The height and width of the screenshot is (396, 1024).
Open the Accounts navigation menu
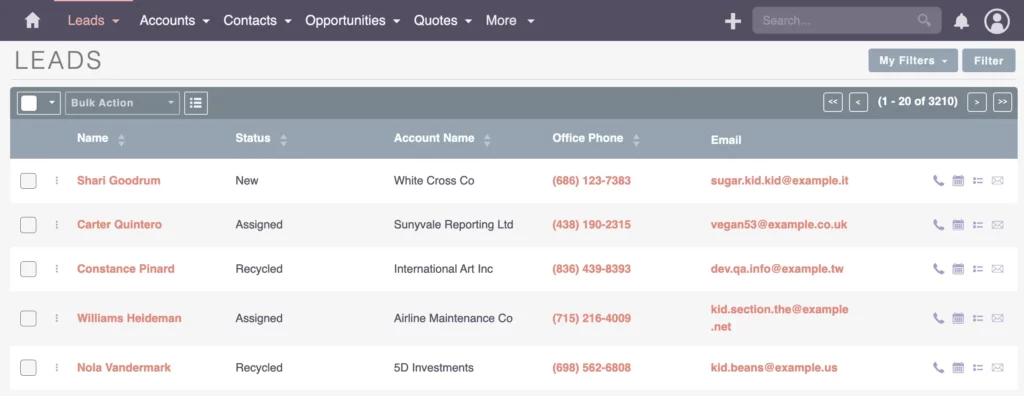174,20
